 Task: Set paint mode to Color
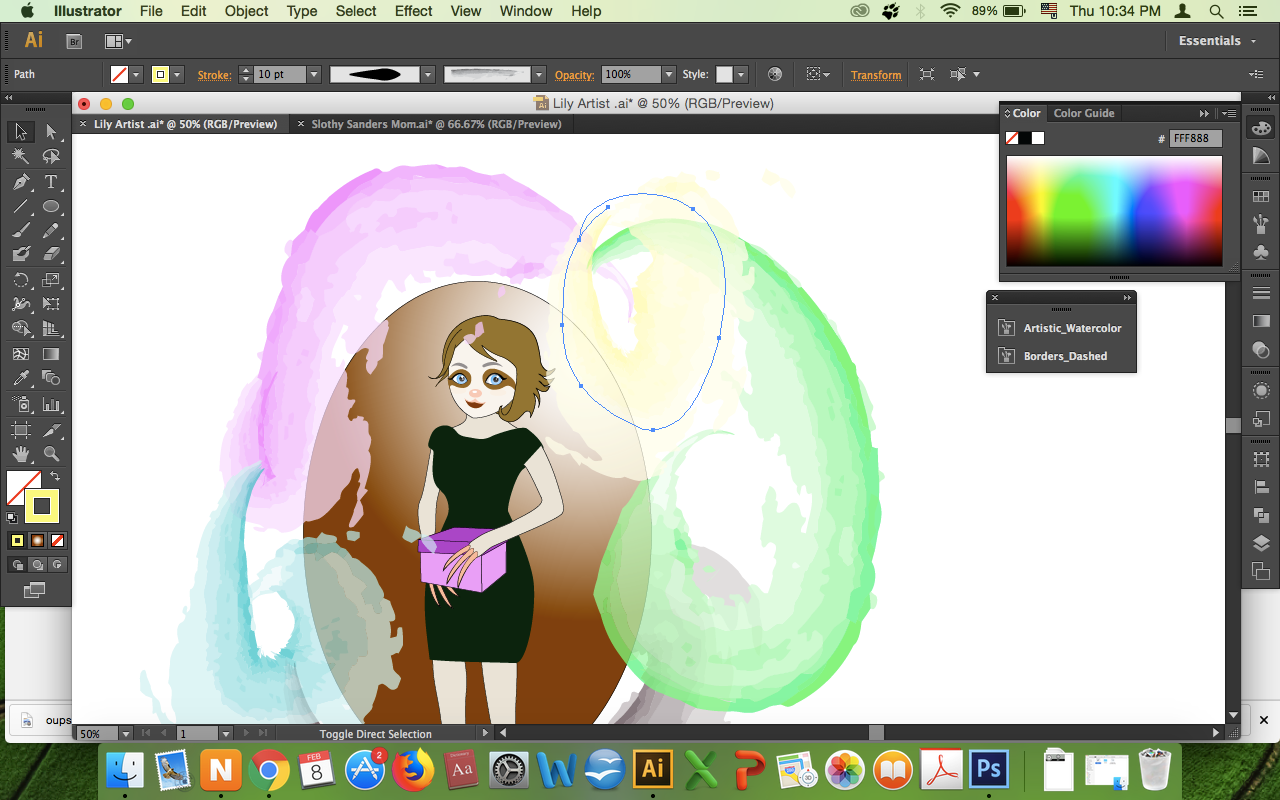pos(17,540)
